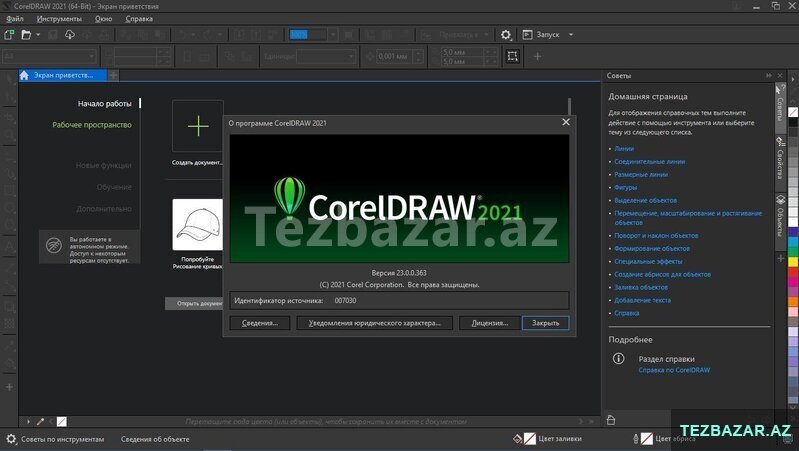The image size is (799, 451).
Task: Click the eyedropper icon in document palette
Action: [x=40, y=421]
